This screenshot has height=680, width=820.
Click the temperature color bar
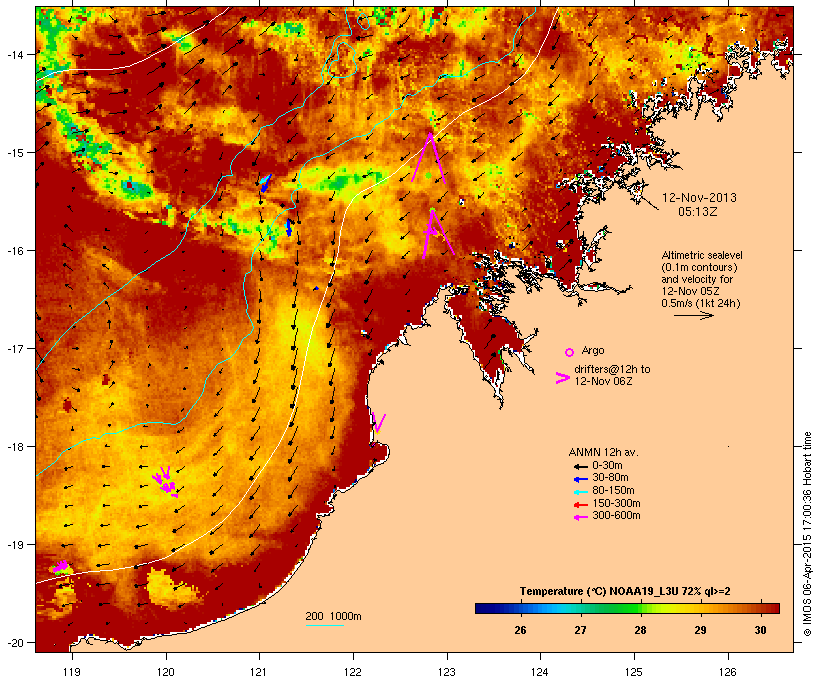coord(627,608)
